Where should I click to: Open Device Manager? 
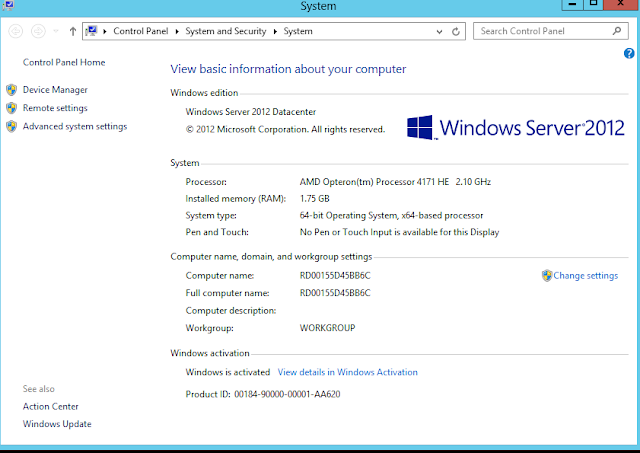(55, 90)
